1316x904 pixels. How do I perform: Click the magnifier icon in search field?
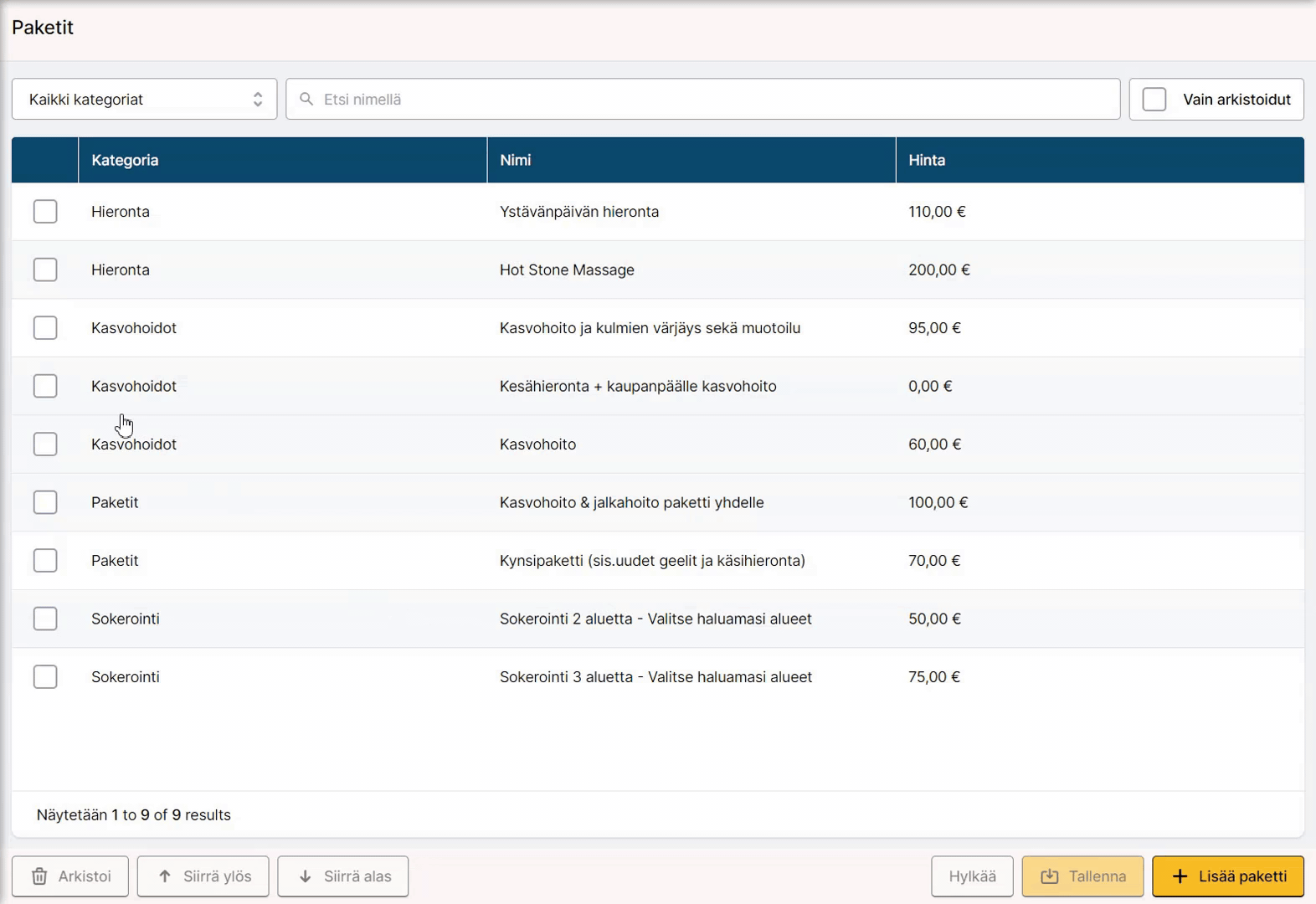306,100
